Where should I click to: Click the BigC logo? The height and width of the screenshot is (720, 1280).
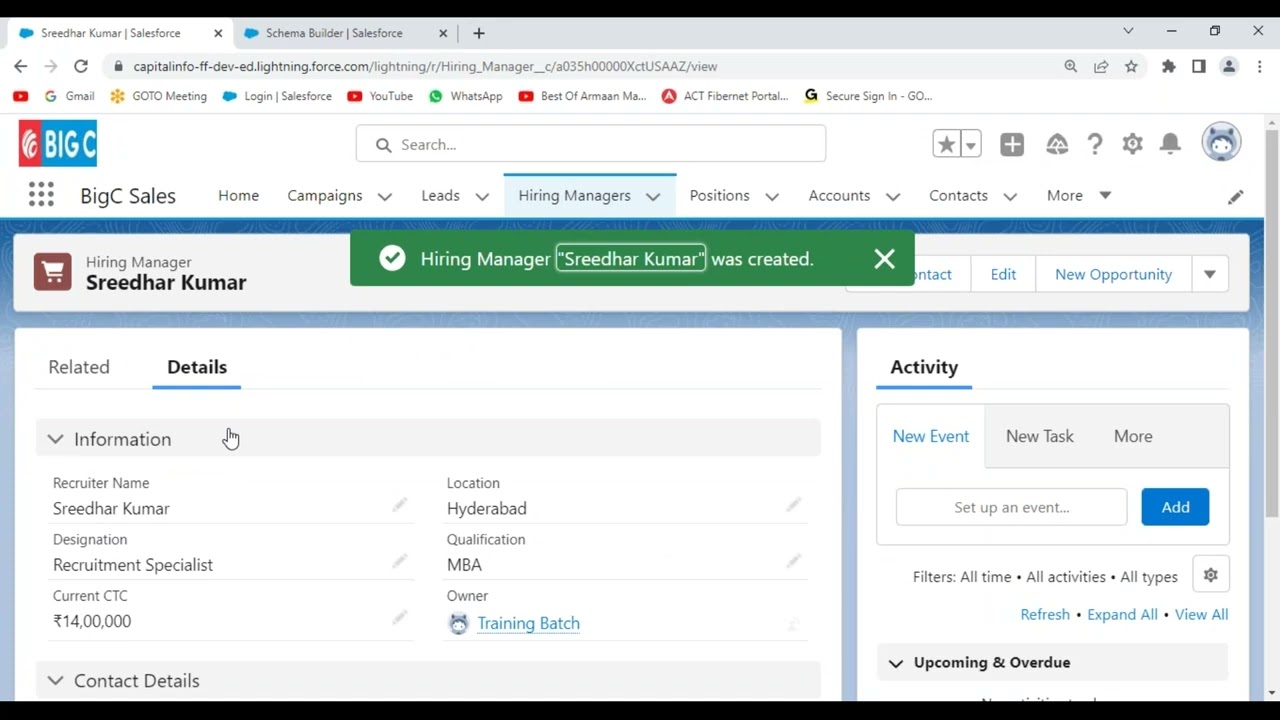click(x=58, y=144)
